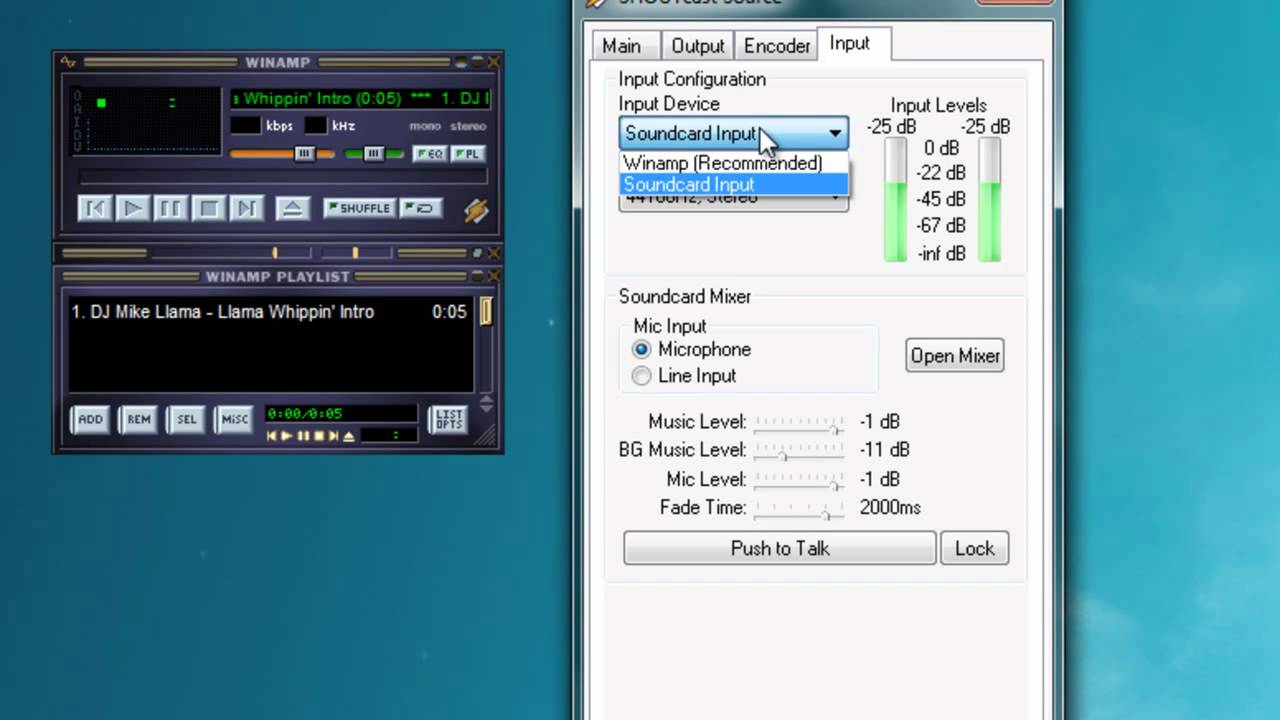This screenshot has height=720, width=1280.
Task: Open Winamp main menu icon in titlebar
Action: coord(68,62)
